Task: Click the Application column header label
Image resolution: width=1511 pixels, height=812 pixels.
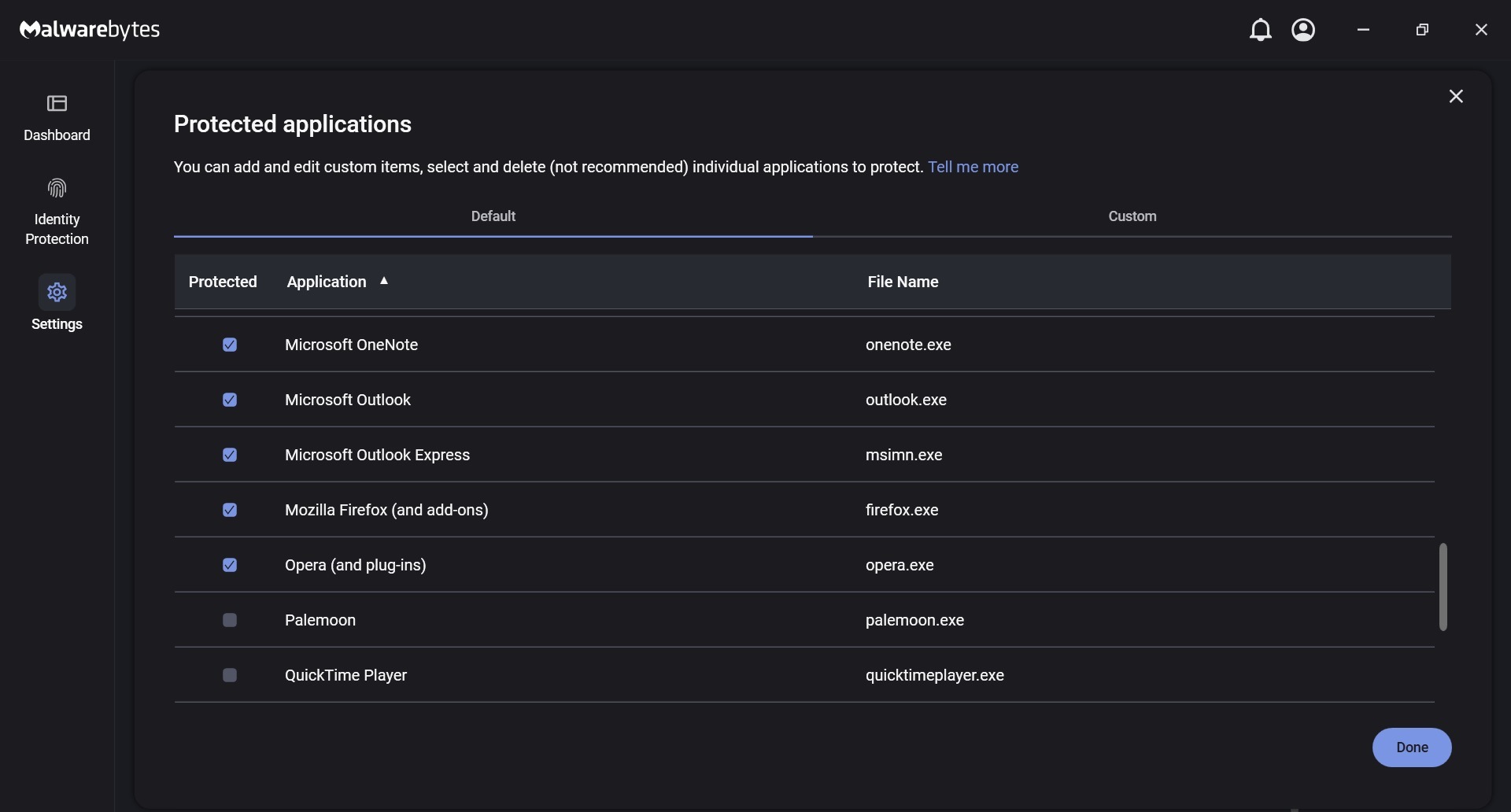Action: click(x=327, y=282)
